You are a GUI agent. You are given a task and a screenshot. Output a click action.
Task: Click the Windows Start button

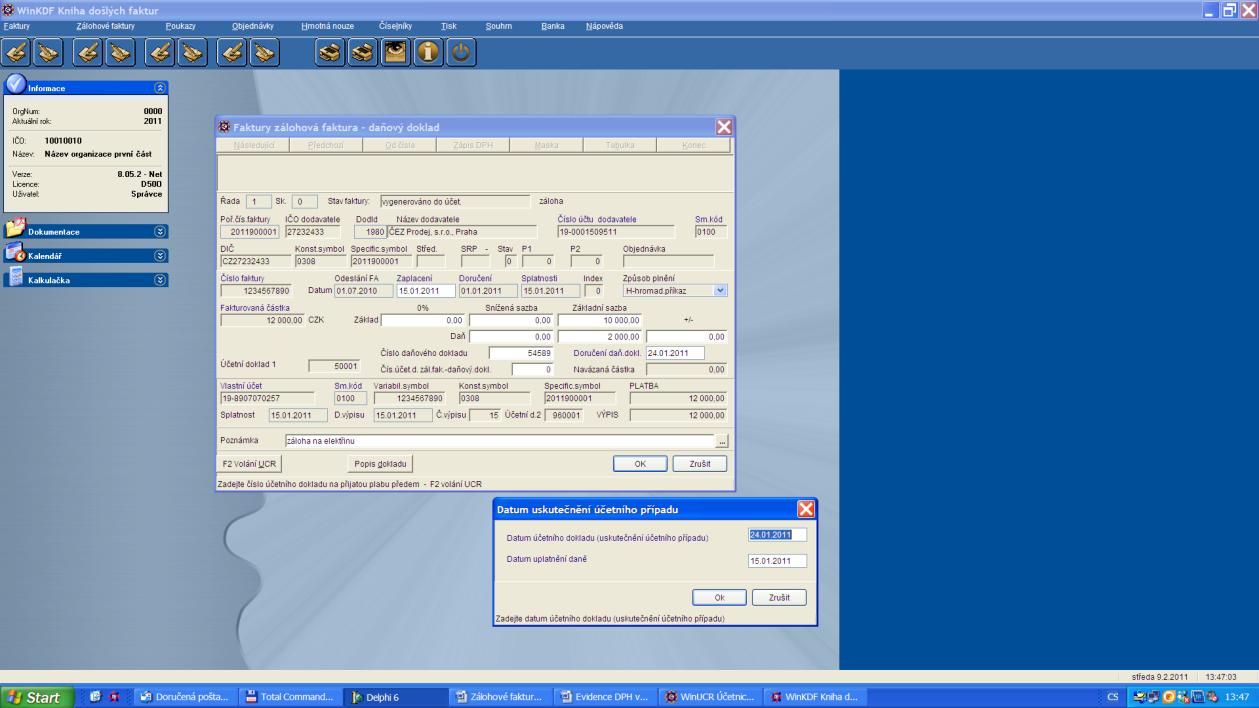point(37,697)
